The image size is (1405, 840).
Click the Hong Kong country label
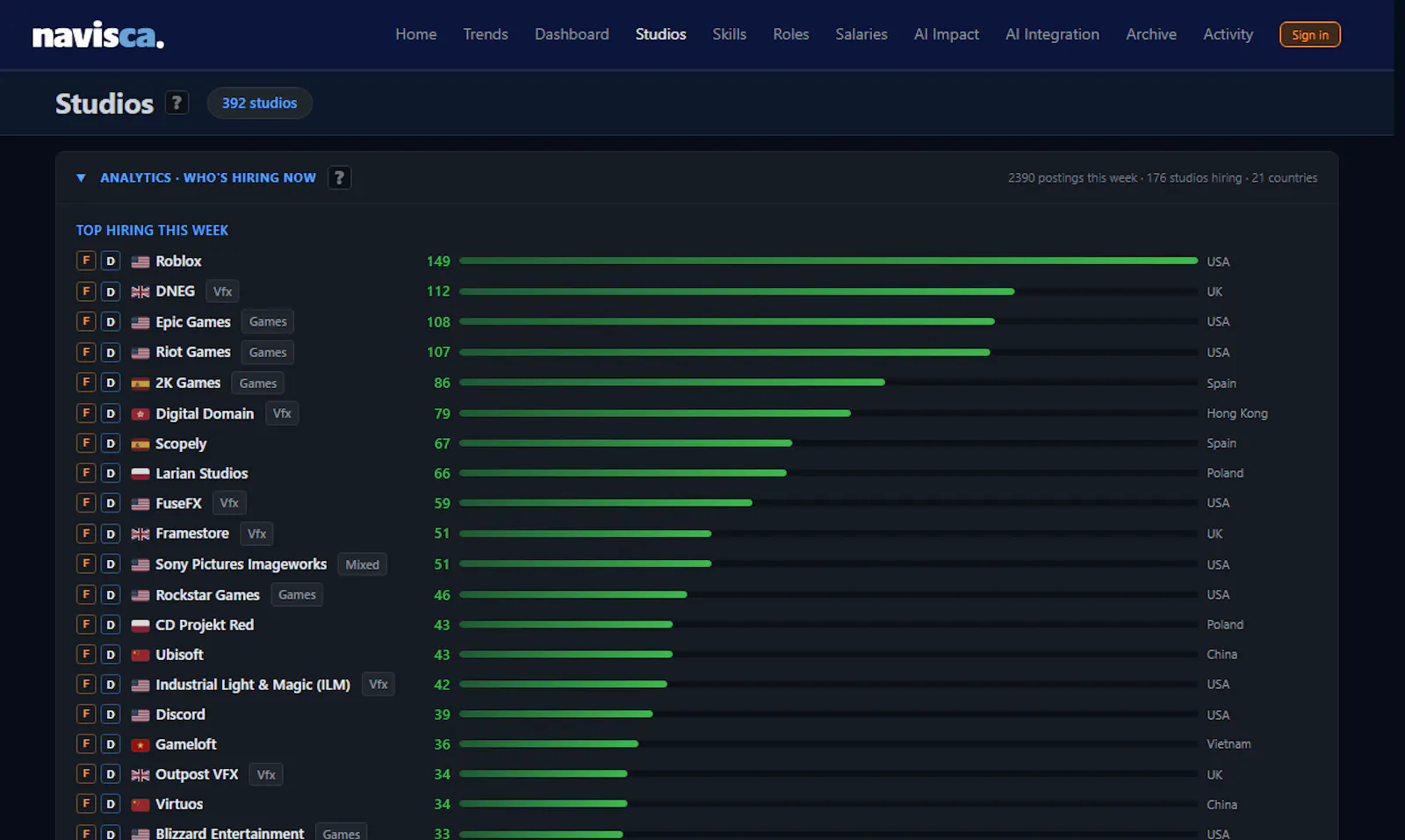point(1236,413)
